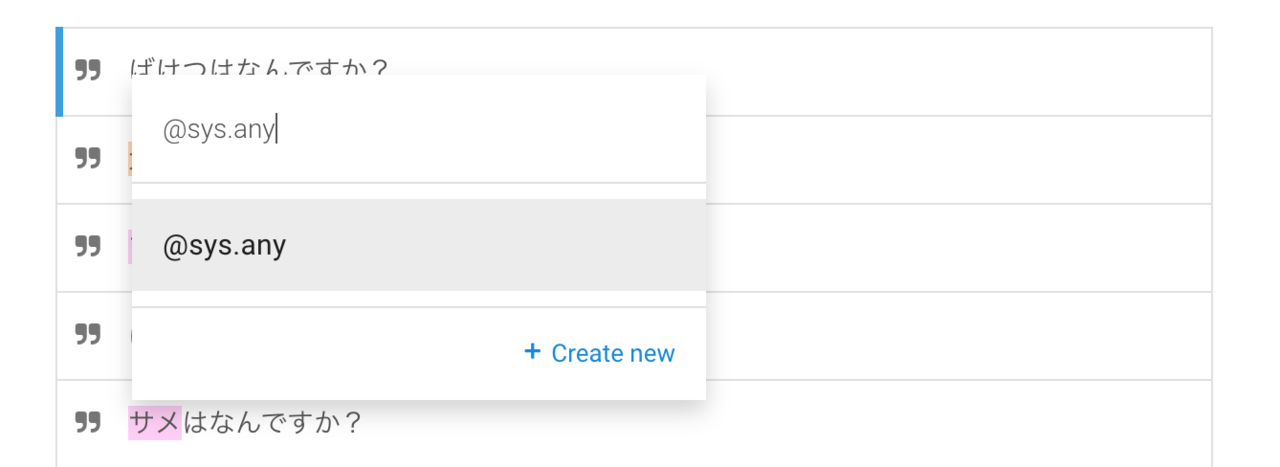
Task: Click the quote icon of the third training phrase
Action: click(88, 246)
